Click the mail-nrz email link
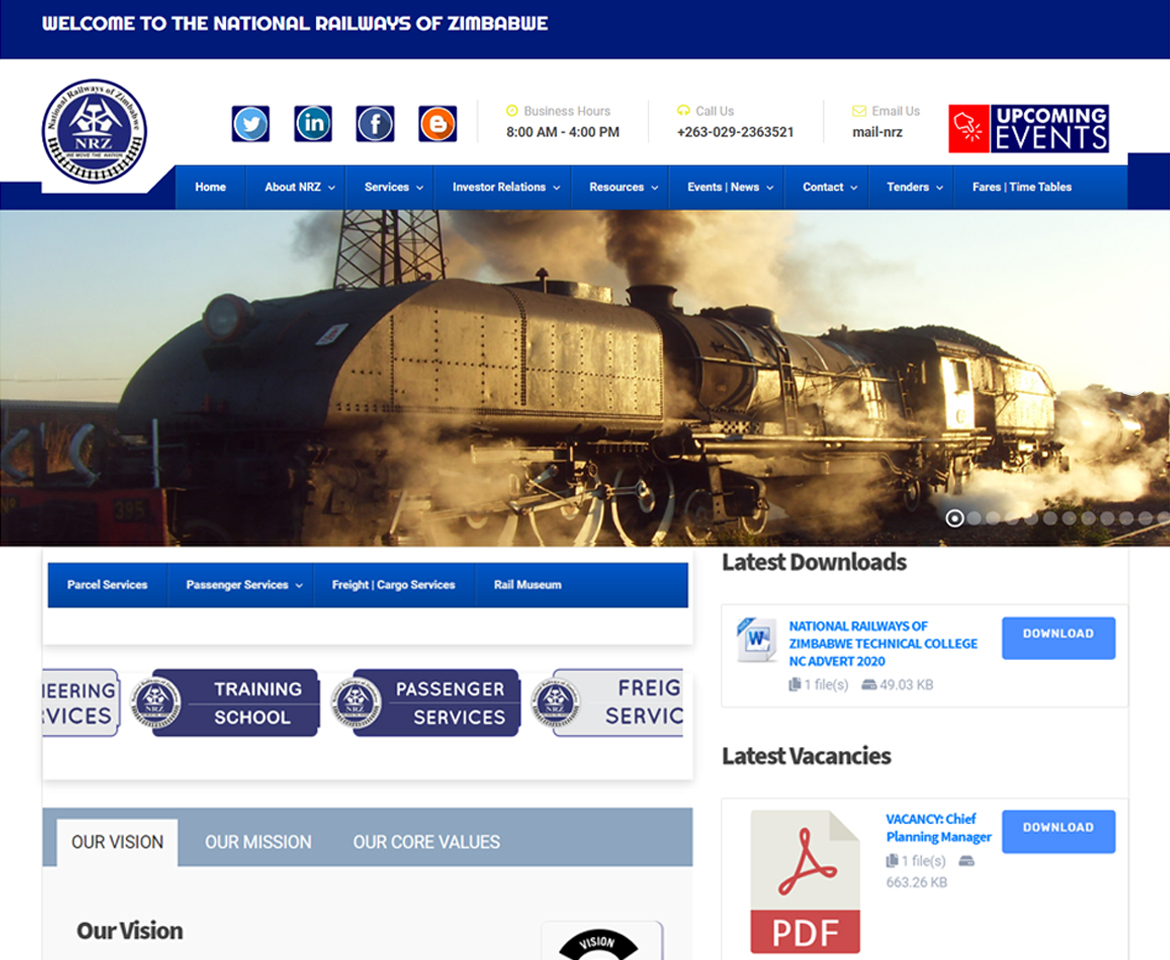 (x=878, y=132)
